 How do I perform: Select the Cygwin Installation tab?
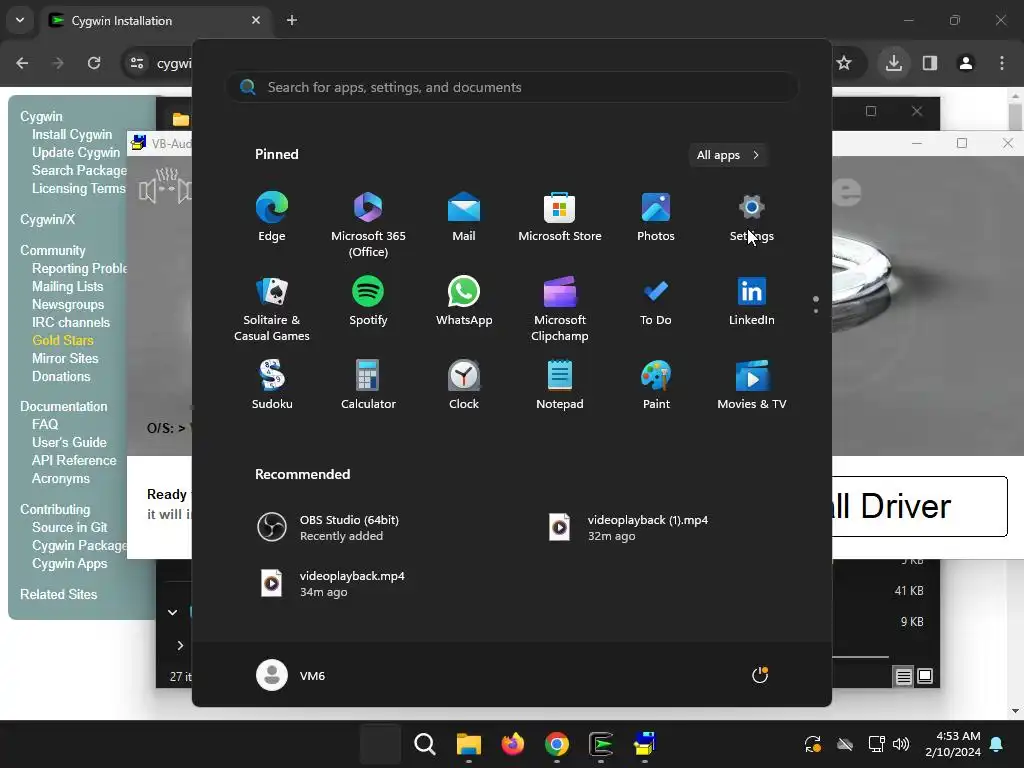click(x=155, y=20)
